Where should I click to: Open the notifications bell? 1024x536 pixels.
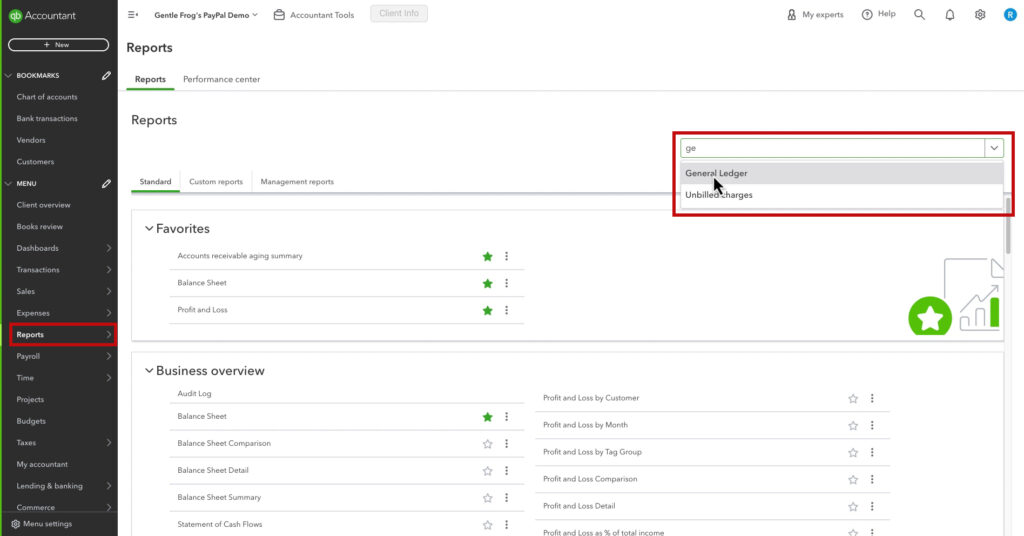pos(950,14)
